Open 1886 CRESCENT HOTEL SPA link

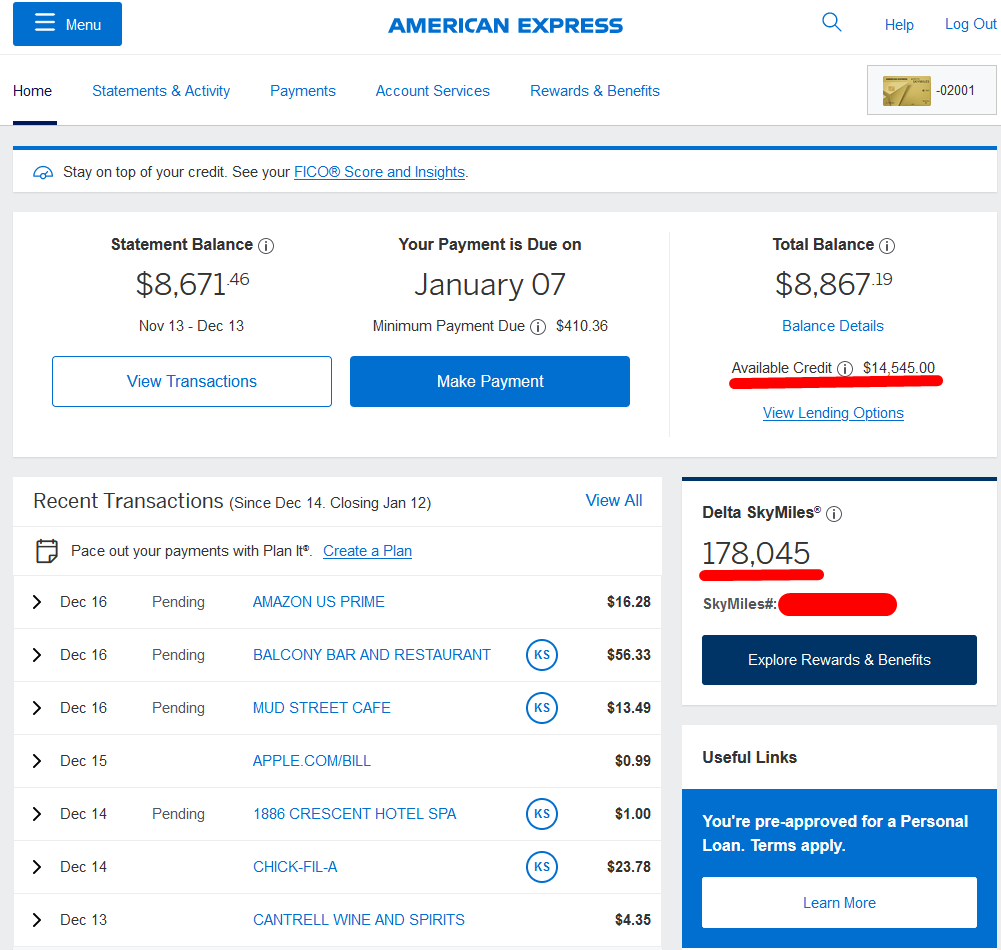tap(354, 814)
